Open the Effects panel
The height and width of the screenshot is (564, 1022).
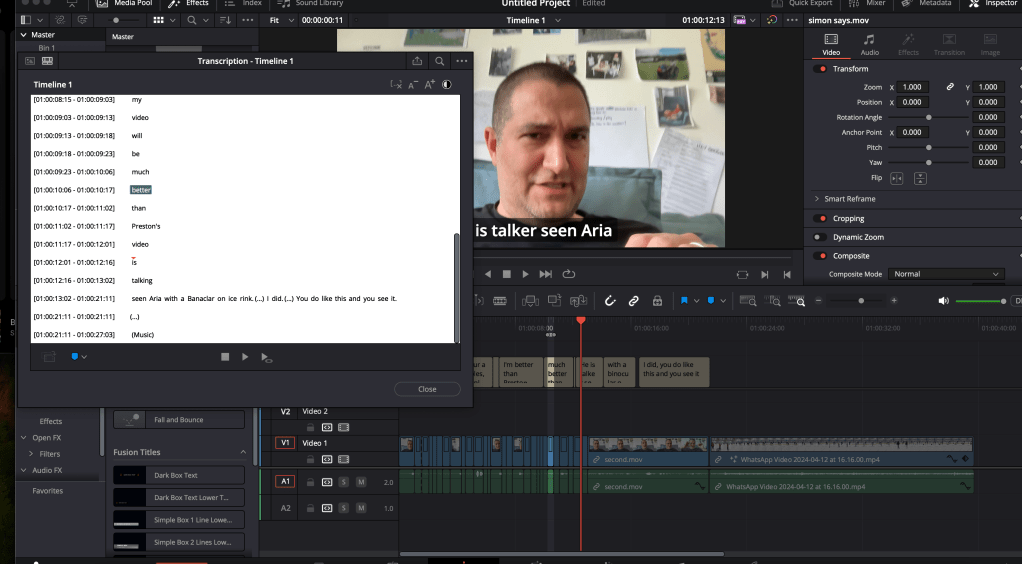click(x=188, y=4)
